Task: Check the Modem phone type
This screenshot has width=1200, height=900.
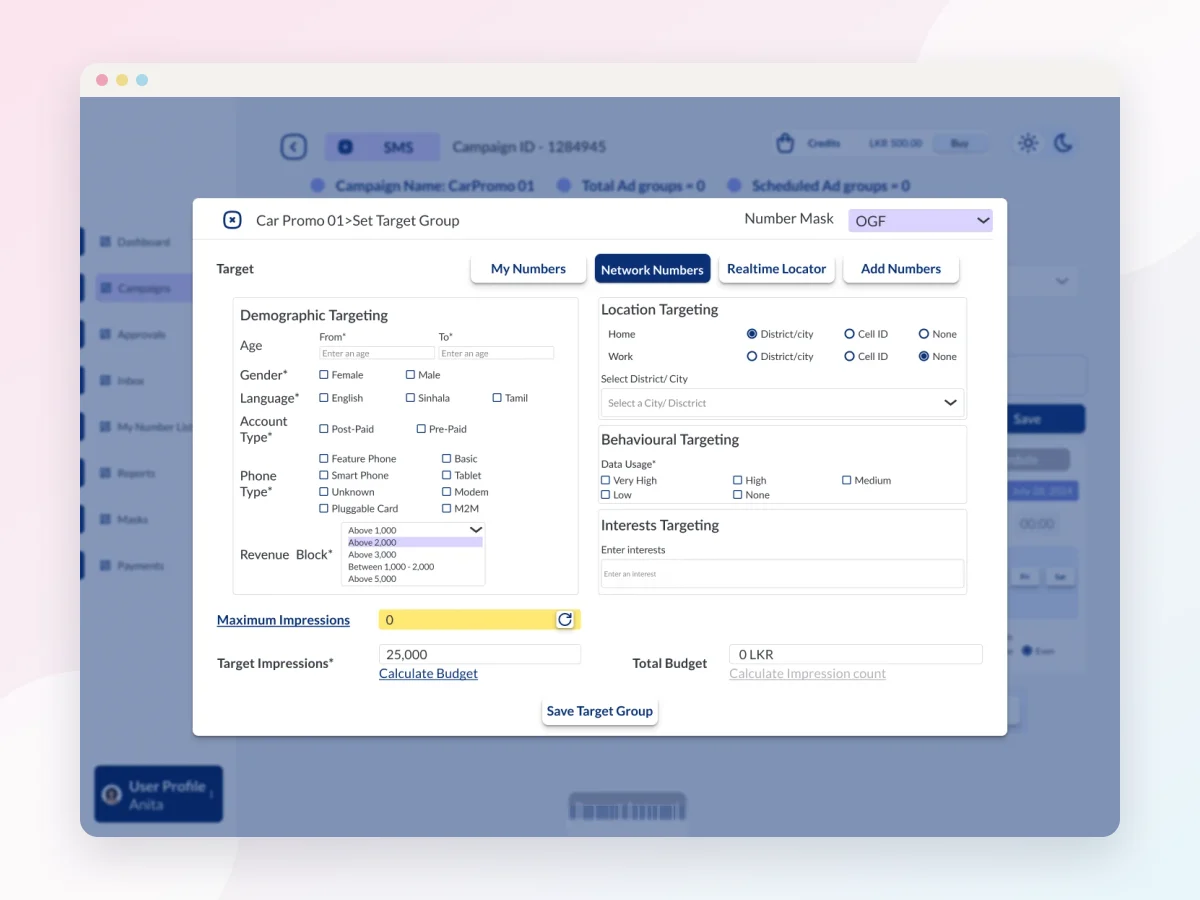Action: tap(447, 492)
